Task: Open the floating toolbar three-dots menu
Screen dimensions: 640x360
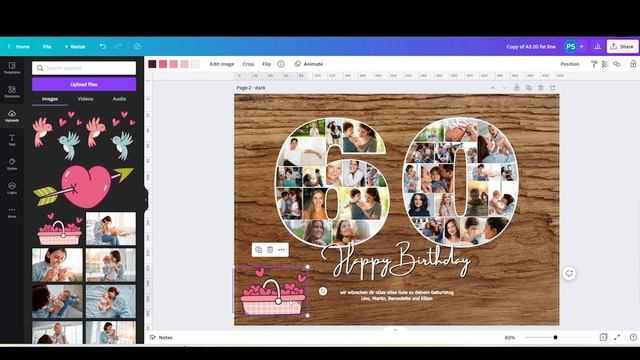Action: tap(281, 249)
